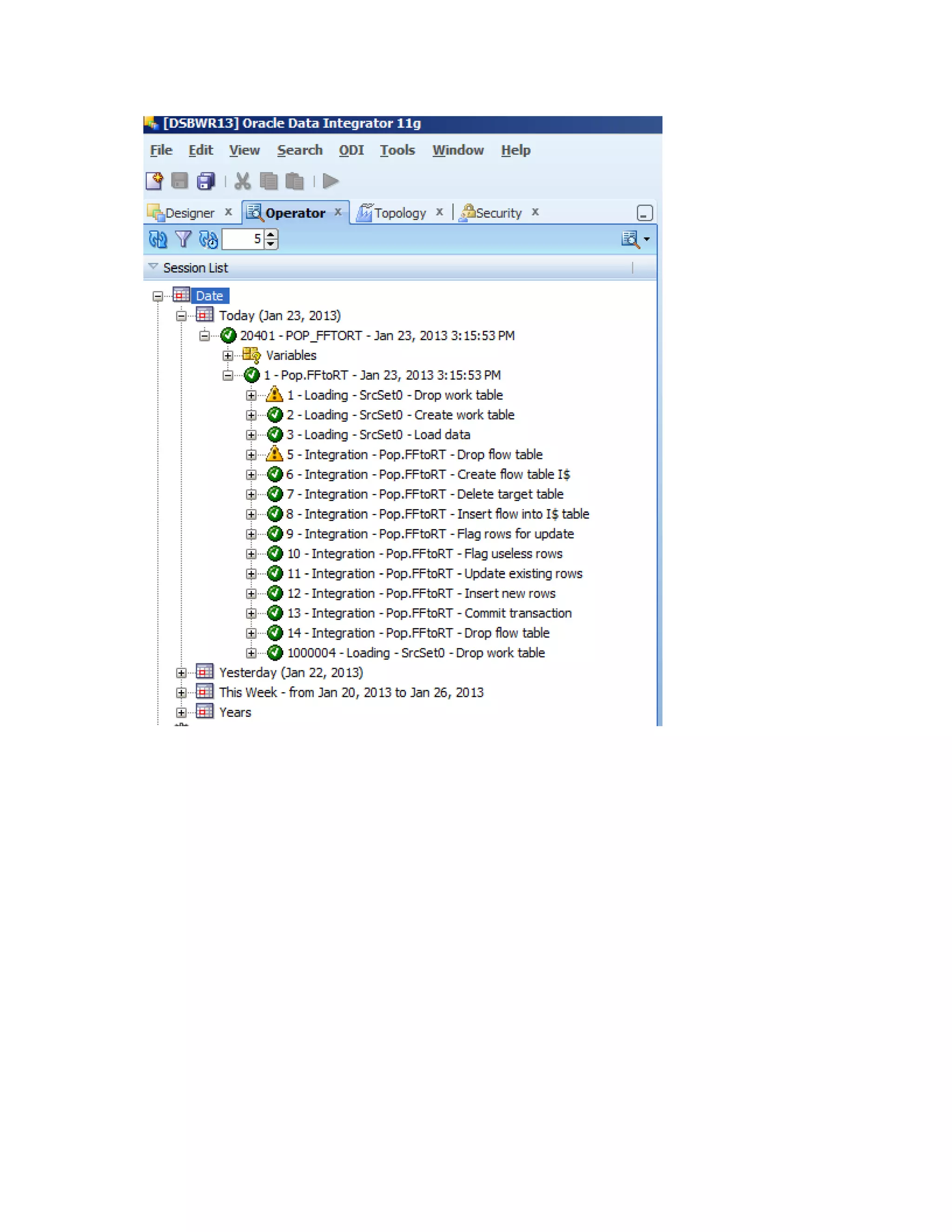Click the Auto Refresh clock icon
The image size is (952, 1232).
pyautogui.click(x=209, y=240)
